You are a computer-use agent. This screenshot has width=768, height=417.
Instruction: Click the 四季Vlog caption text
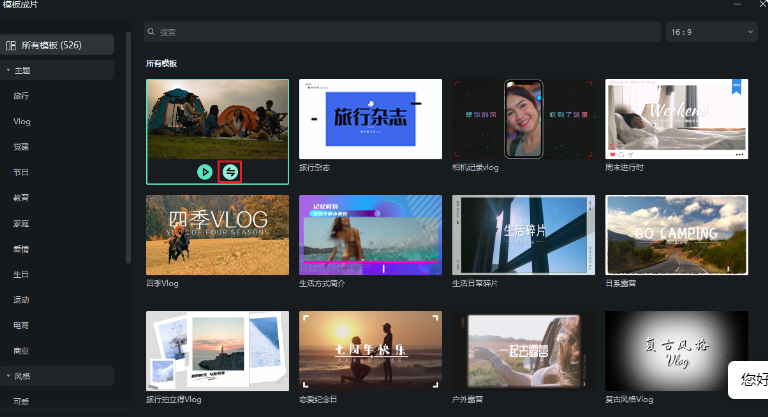[x=162, y=283]
